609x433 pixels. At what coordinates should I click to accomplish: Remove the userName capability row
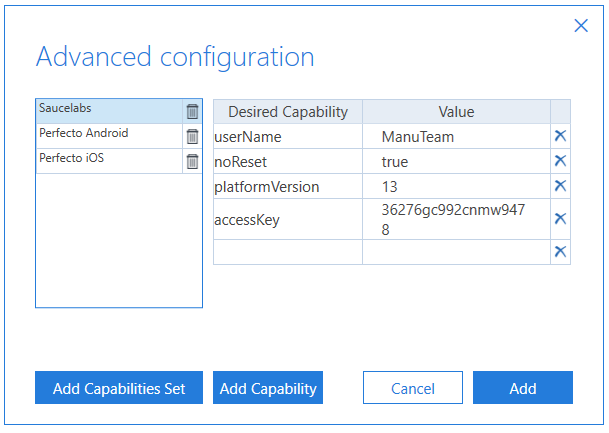[x=560, y=137]
